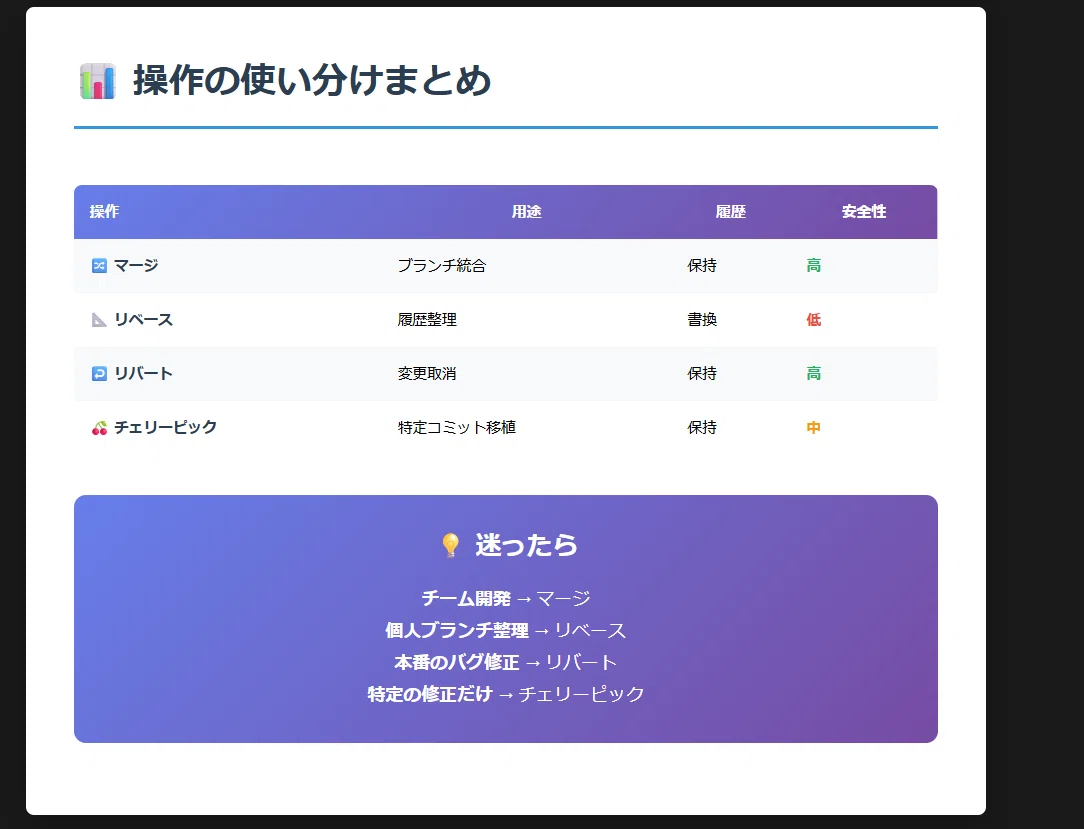Image resolution: width=1084 pixels, height=829 pixels.
Task: Select the リバート operation cell
Action: 228,373
